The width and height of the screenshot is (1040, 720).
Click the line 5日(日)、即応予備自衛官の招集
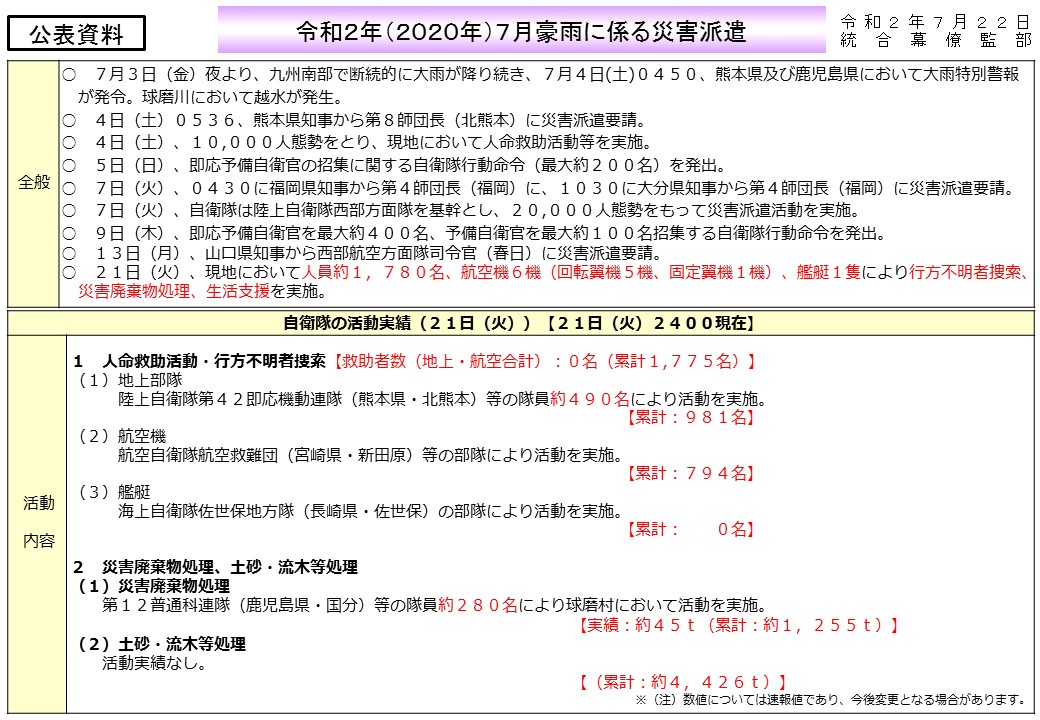coord(395,165)
